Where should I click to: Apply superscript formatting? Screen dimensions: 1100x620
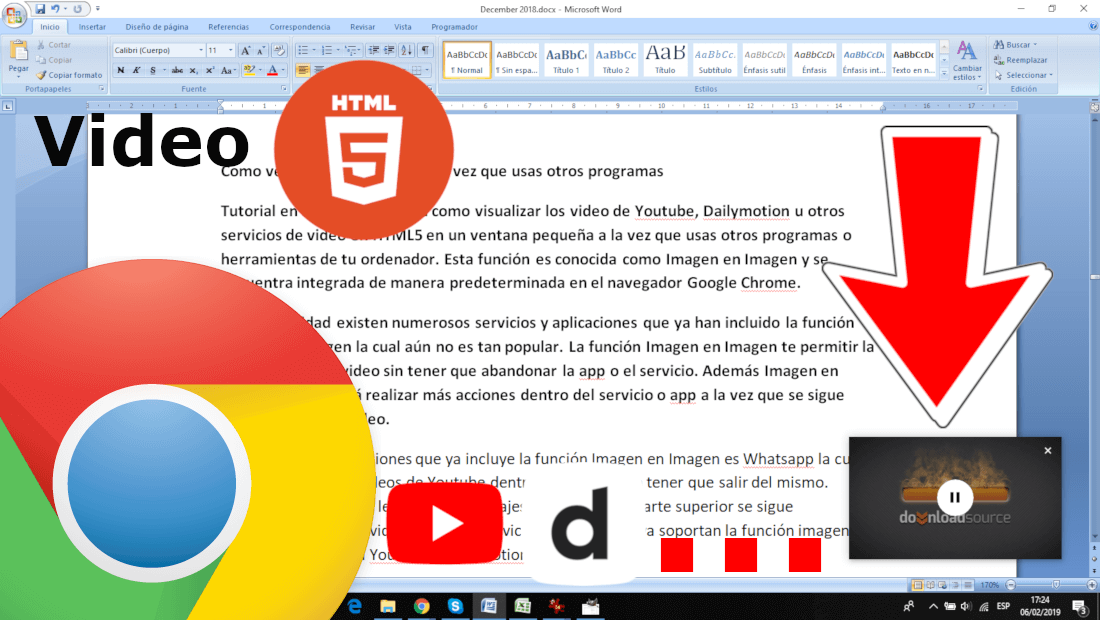(210, 70)
